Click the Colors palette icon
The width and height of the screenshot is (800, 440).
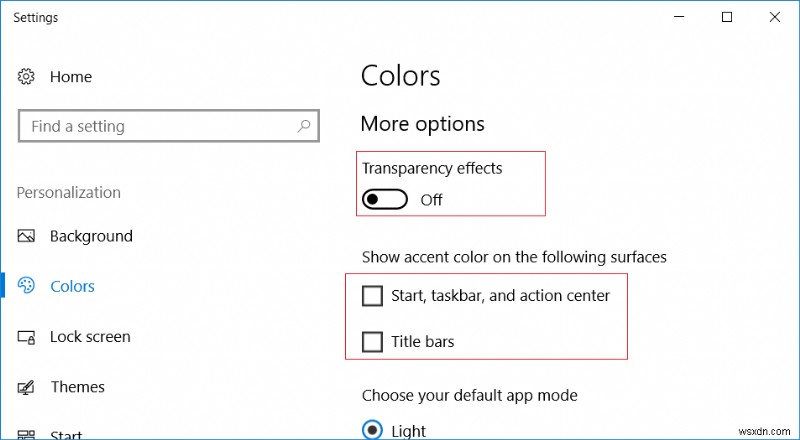pyautogui.click(x=27, y=286)
